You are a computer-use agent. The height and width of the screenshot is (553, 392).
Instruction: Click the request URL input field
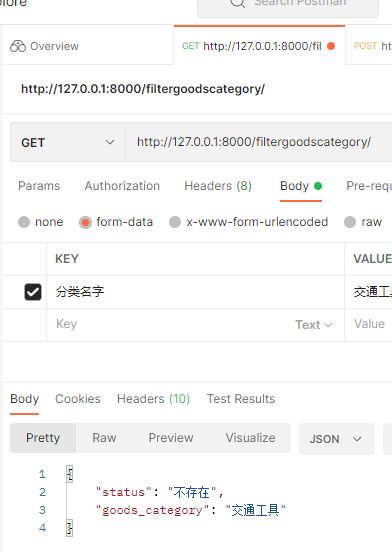point(259,142)
